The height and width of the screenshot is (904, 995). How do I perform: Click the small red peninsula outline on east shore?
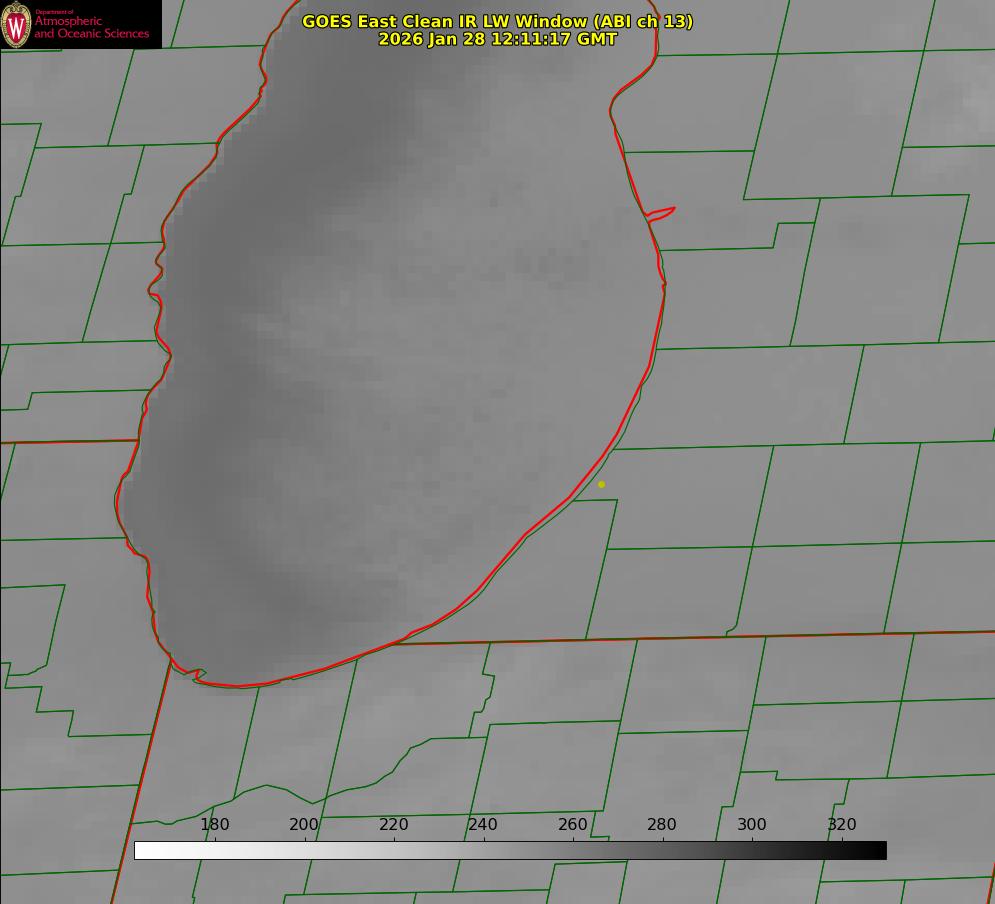662,213
